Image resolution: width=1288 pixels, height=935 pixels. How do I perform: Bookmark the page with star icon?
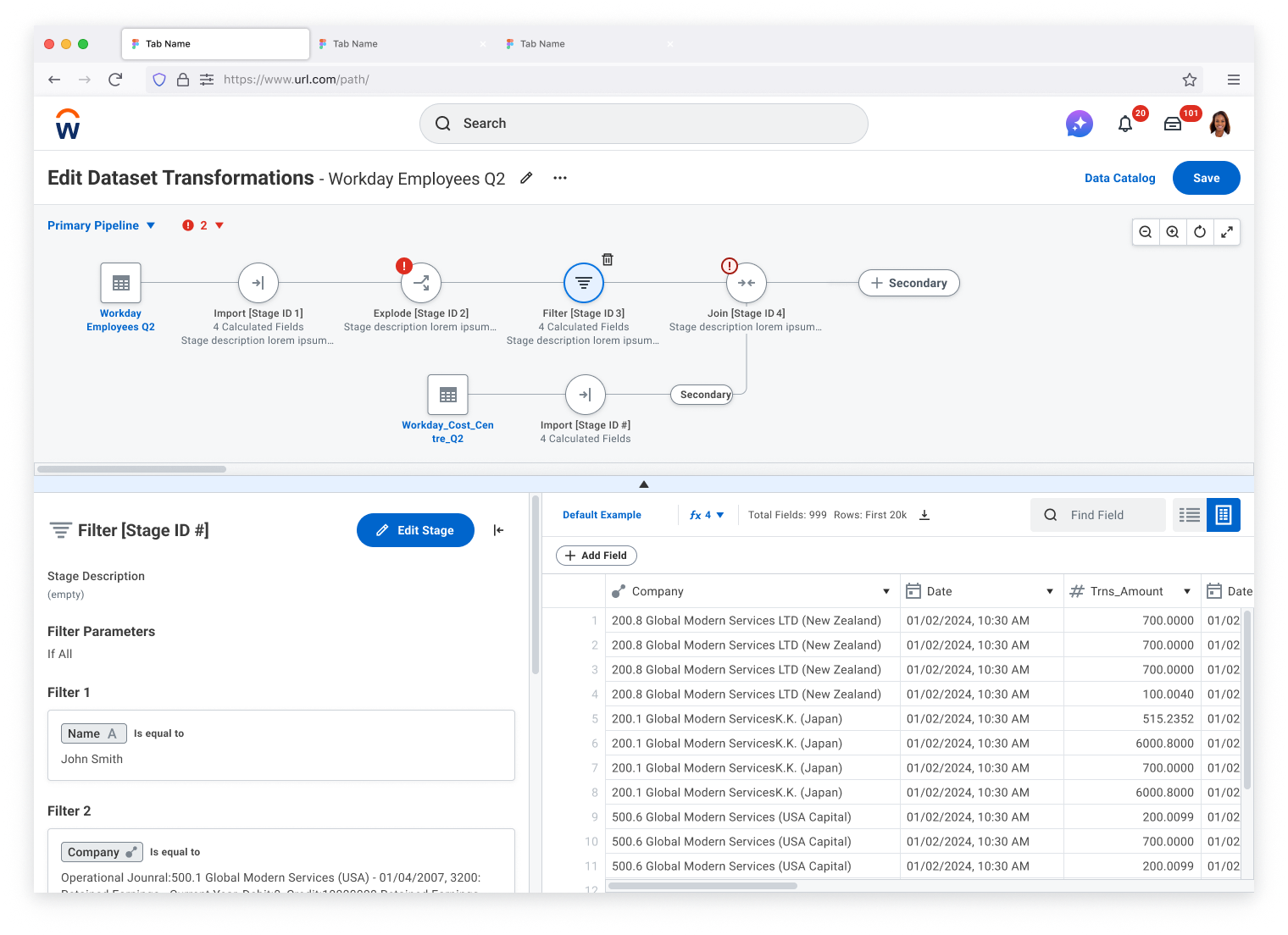tap(1190, 80)
